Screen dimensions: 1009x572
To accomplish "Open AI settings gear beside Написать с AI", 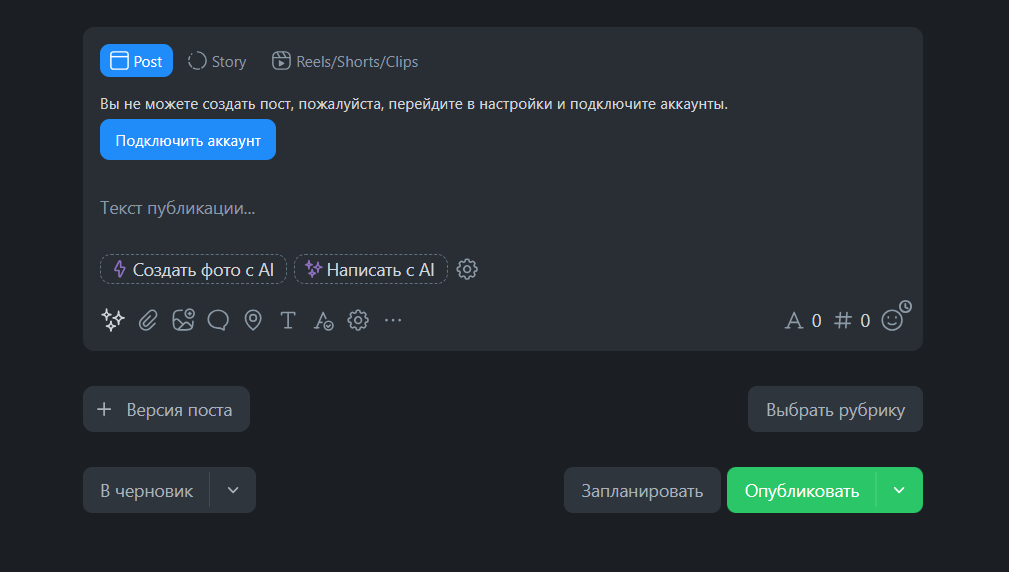I will [x=467, y=269].
